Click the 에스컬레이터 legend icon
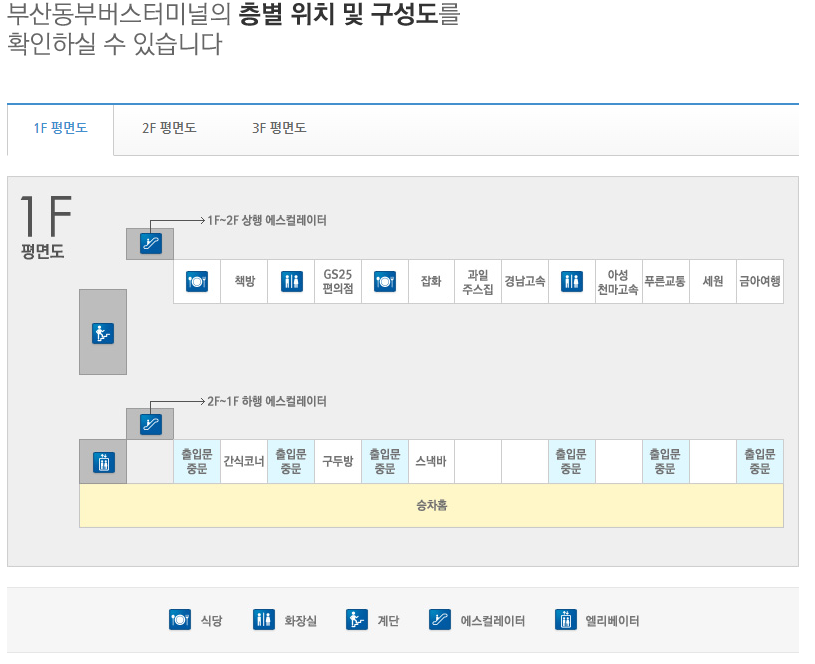 click(438, 619)
